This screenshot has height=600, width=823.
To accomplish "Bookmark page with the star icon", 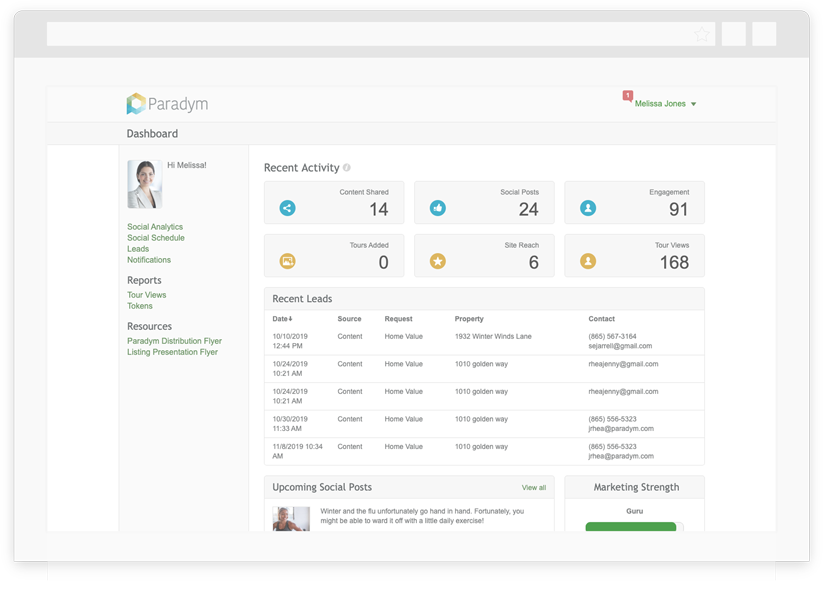I will [702, 35].
